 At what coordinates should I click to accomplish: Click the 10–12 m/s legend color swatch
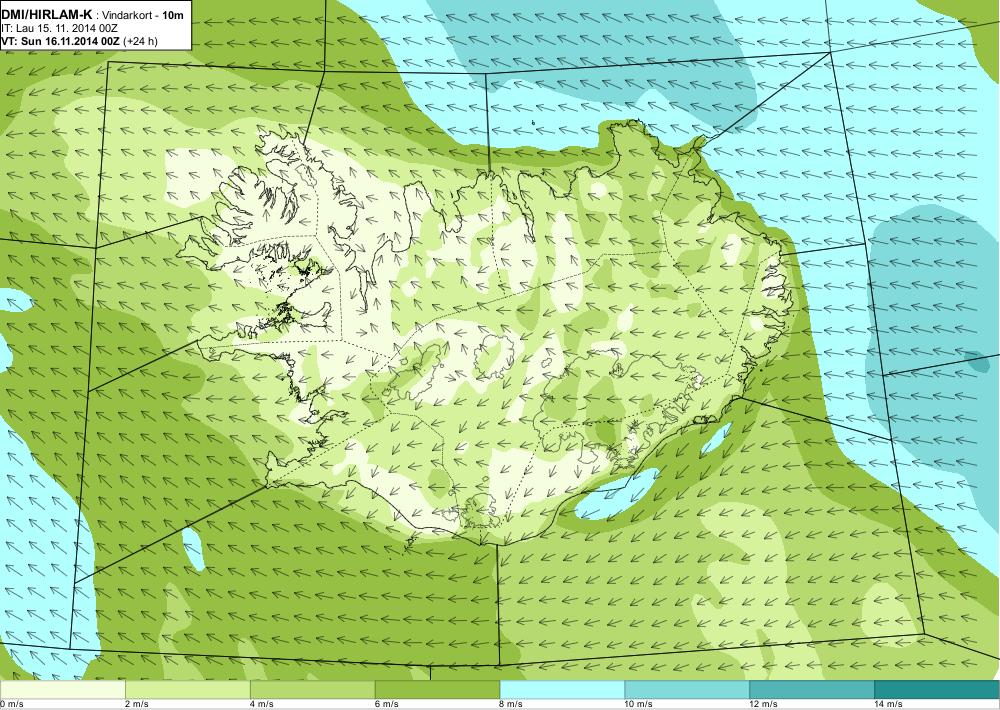click(x=688, y=690)
